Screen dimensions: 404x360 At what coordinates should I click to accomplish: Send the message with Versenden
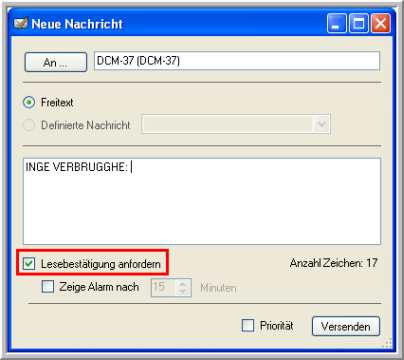tap(346, 326)
